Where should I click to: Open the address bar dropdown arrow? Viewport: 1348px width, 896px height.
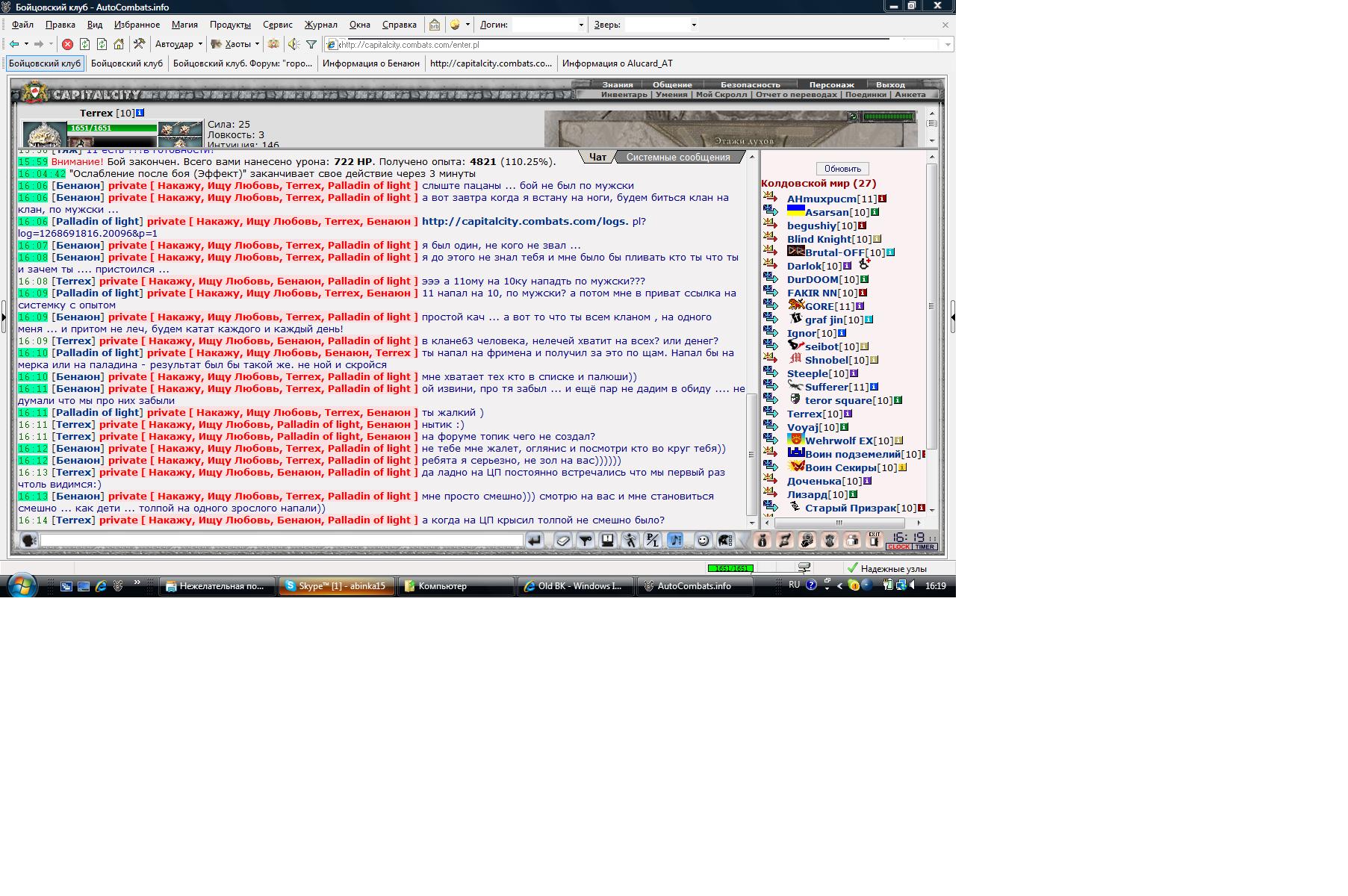948,45
